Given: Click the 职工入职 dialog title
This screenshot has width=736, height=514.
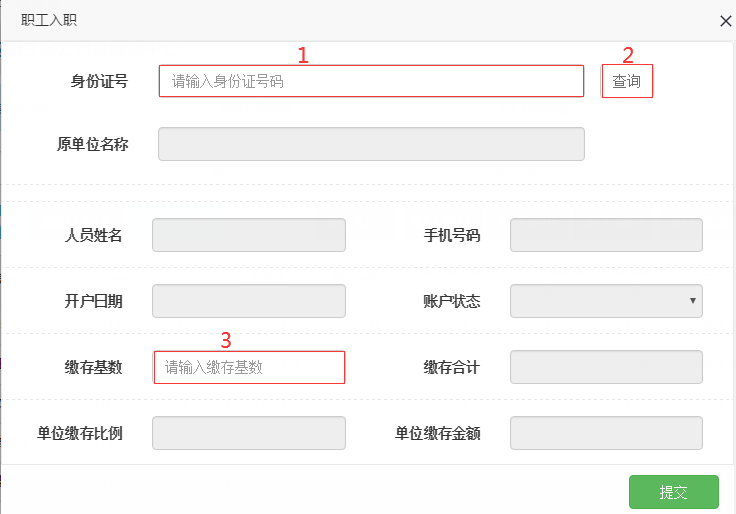Looking at the screenshot, I should click(49, 20).
